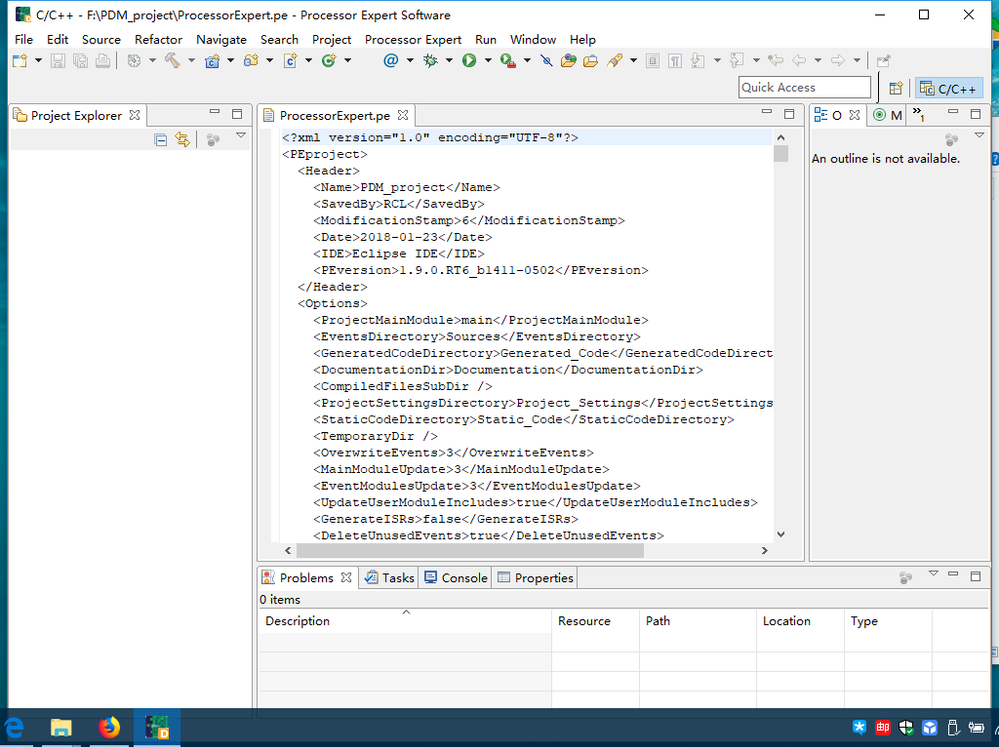Click the Back navigation arrow
This screenshot has width=999, height=747.
pyautogui.click(x=799, y=61)
